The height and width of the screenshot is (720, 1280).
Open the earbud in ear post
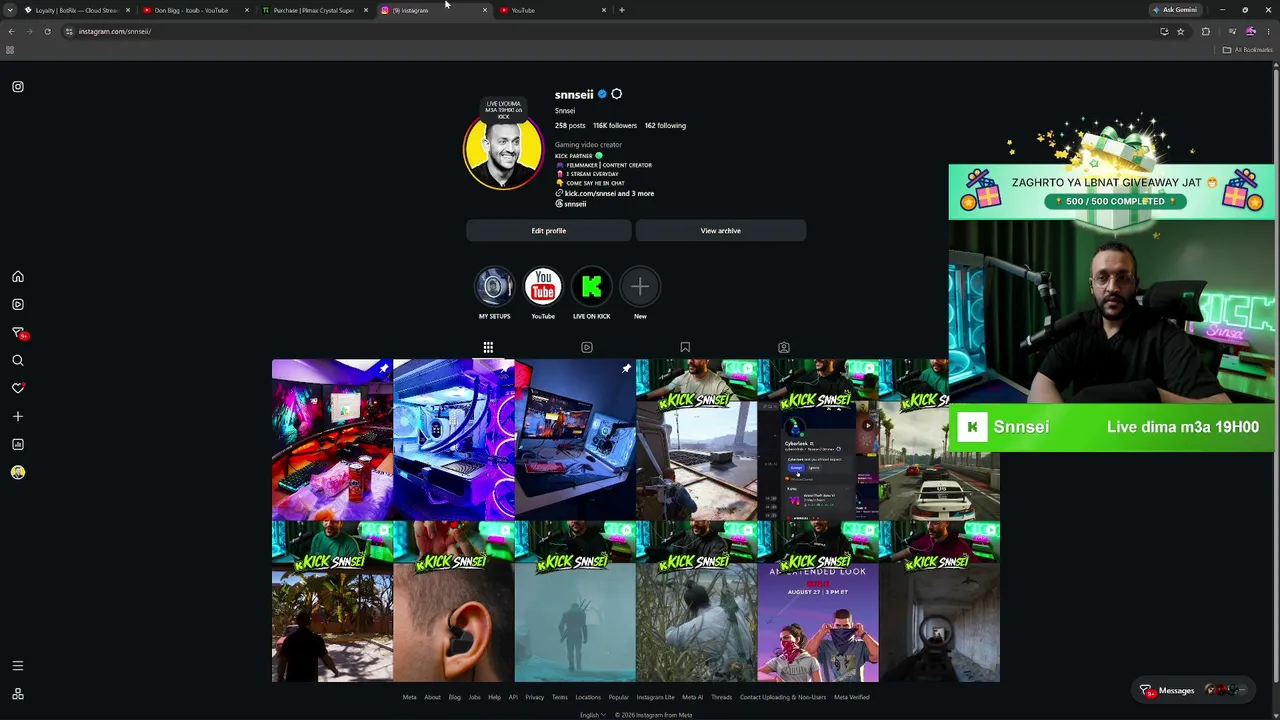[454, 602]
